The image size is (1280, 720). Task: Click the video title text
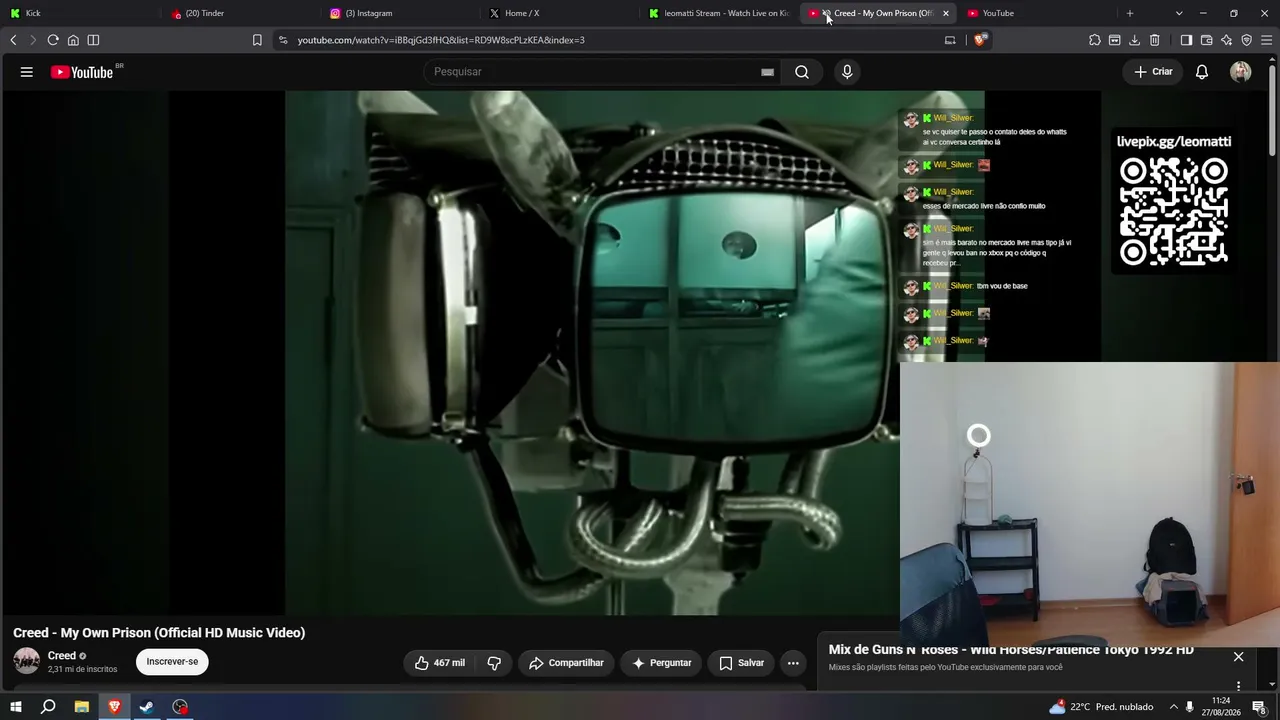(x=159, y=633)
